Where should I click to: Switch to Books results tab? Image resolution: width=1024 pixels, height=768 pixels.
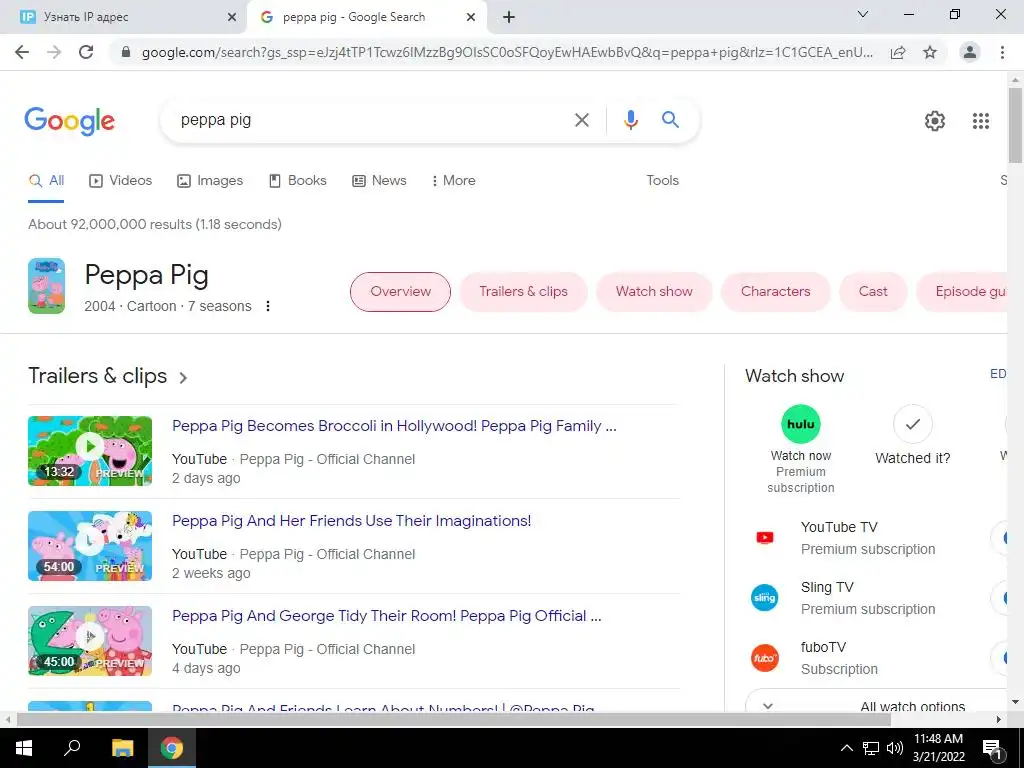pos(297,181)
